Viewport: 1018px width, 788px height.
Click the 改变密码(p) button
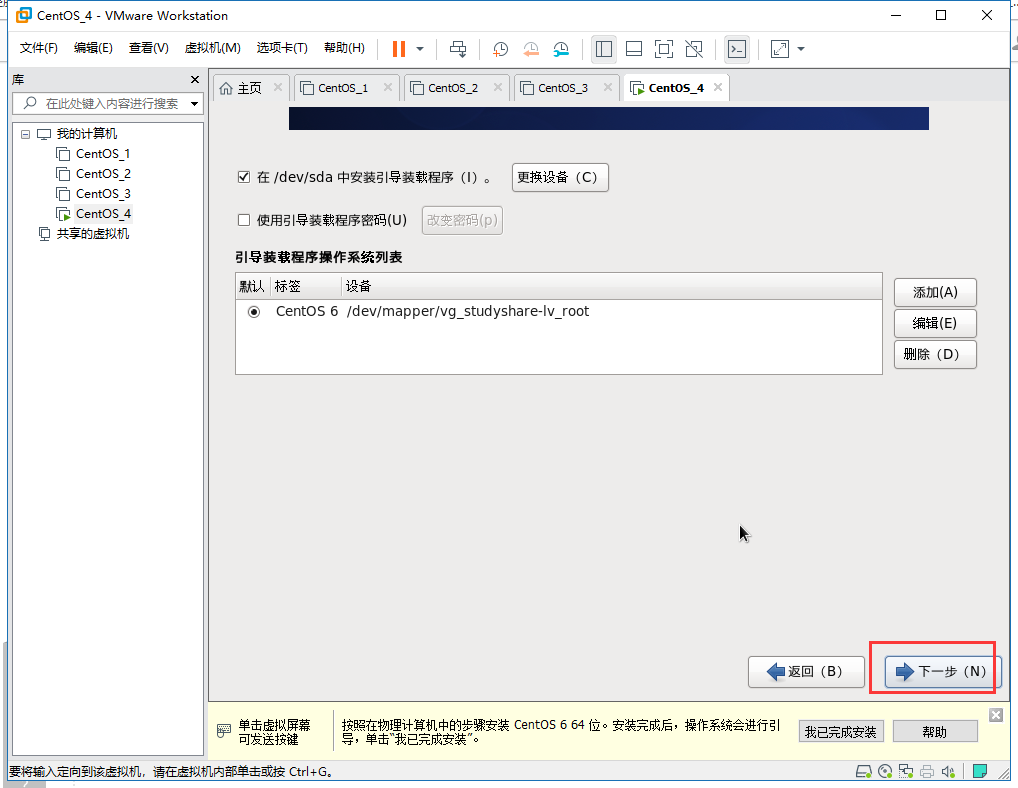pos(462,220)
